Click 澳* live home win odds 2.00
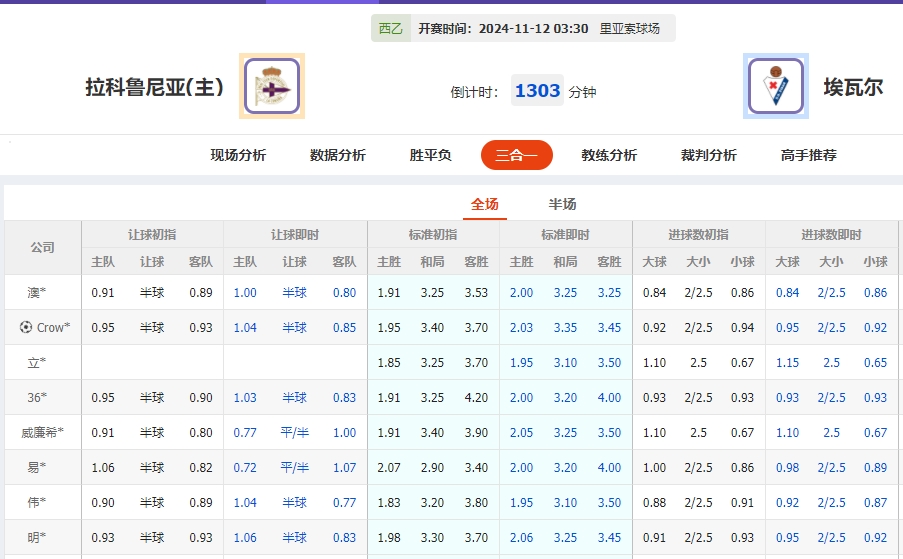Screen dimensions: 903x559 [x=521, y=293]
